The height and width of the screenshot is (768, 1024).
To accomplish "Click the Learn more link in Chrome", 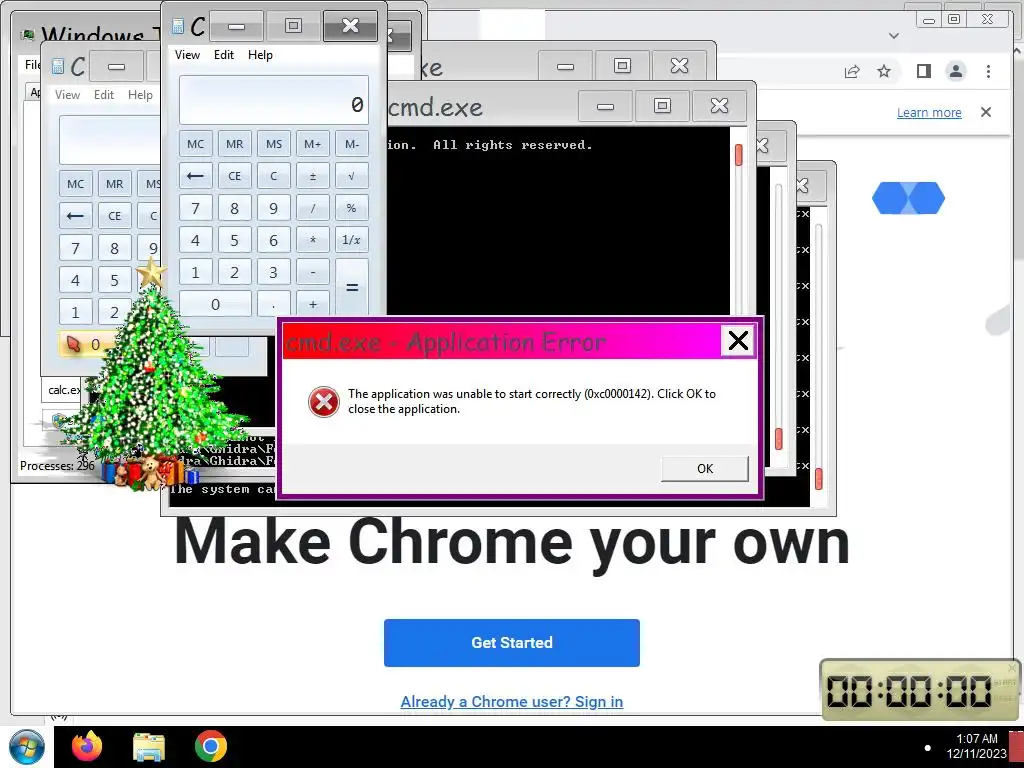I will (929, 112).
